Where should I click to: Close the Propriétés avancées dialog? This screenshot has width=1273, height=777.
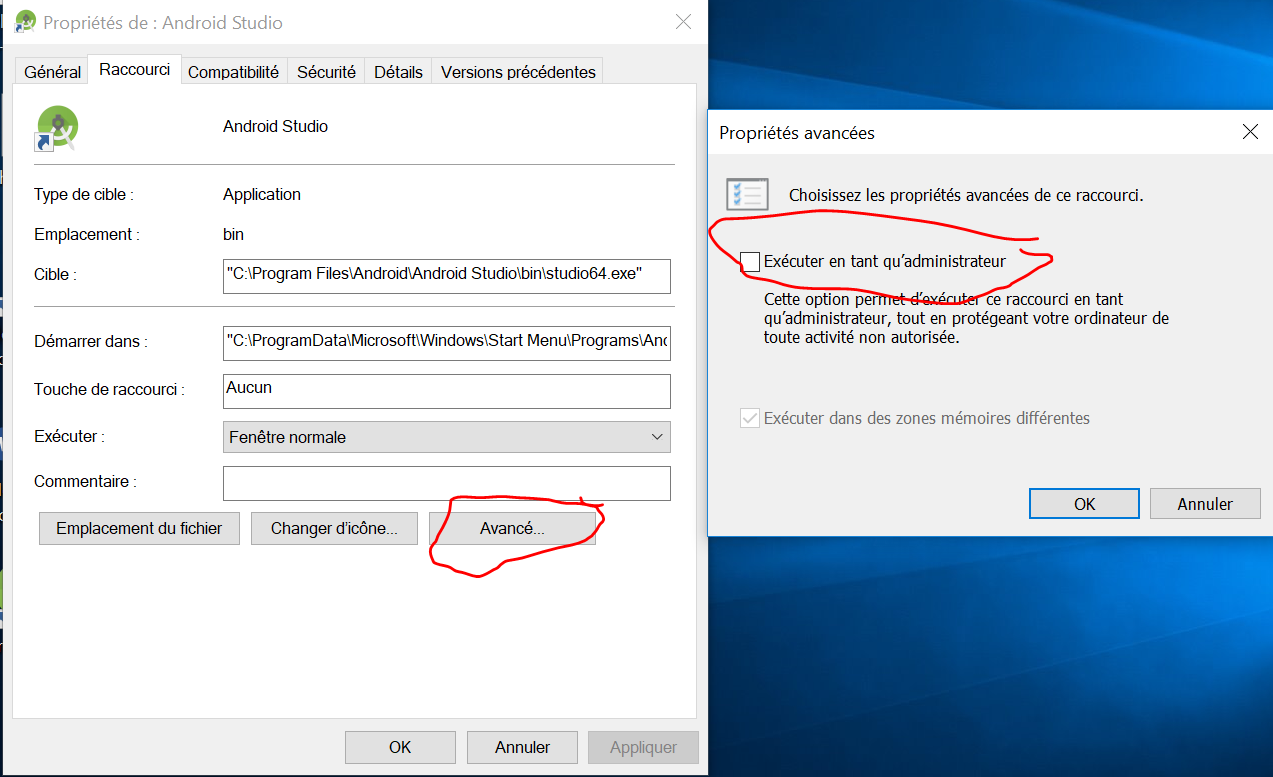1249,132
